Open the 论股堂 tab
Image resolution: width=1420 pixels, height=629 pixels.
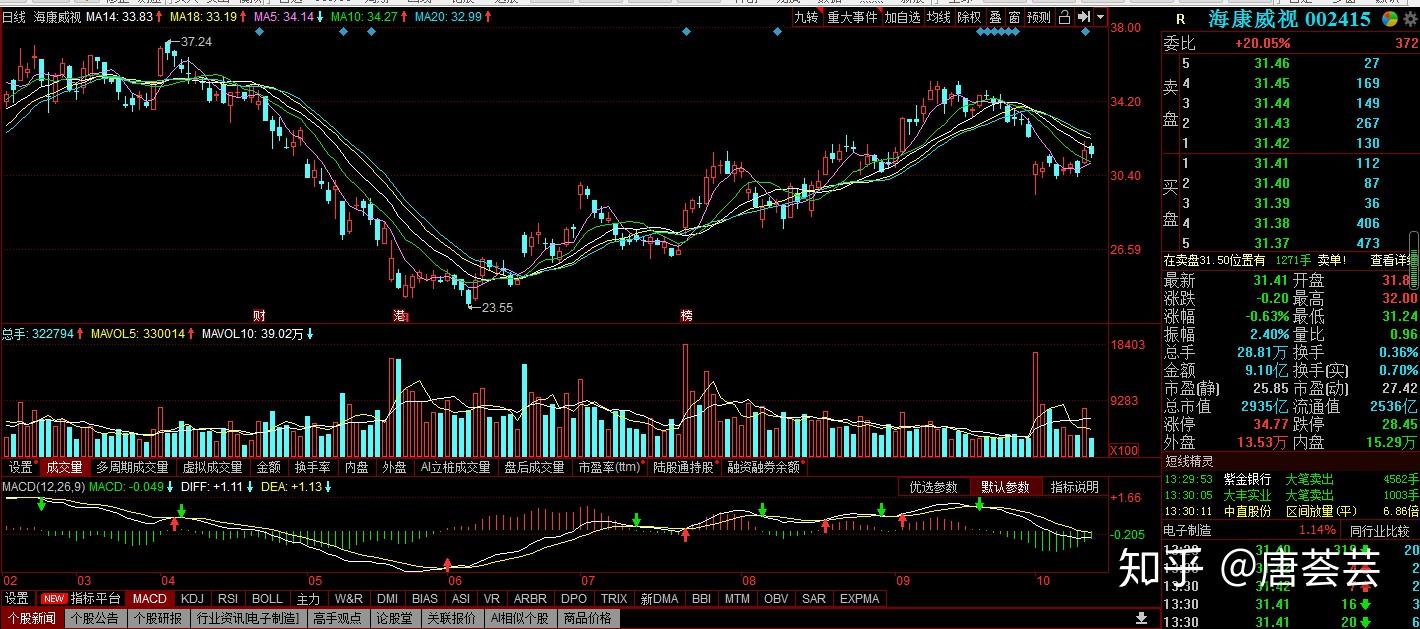coord(394,619)
